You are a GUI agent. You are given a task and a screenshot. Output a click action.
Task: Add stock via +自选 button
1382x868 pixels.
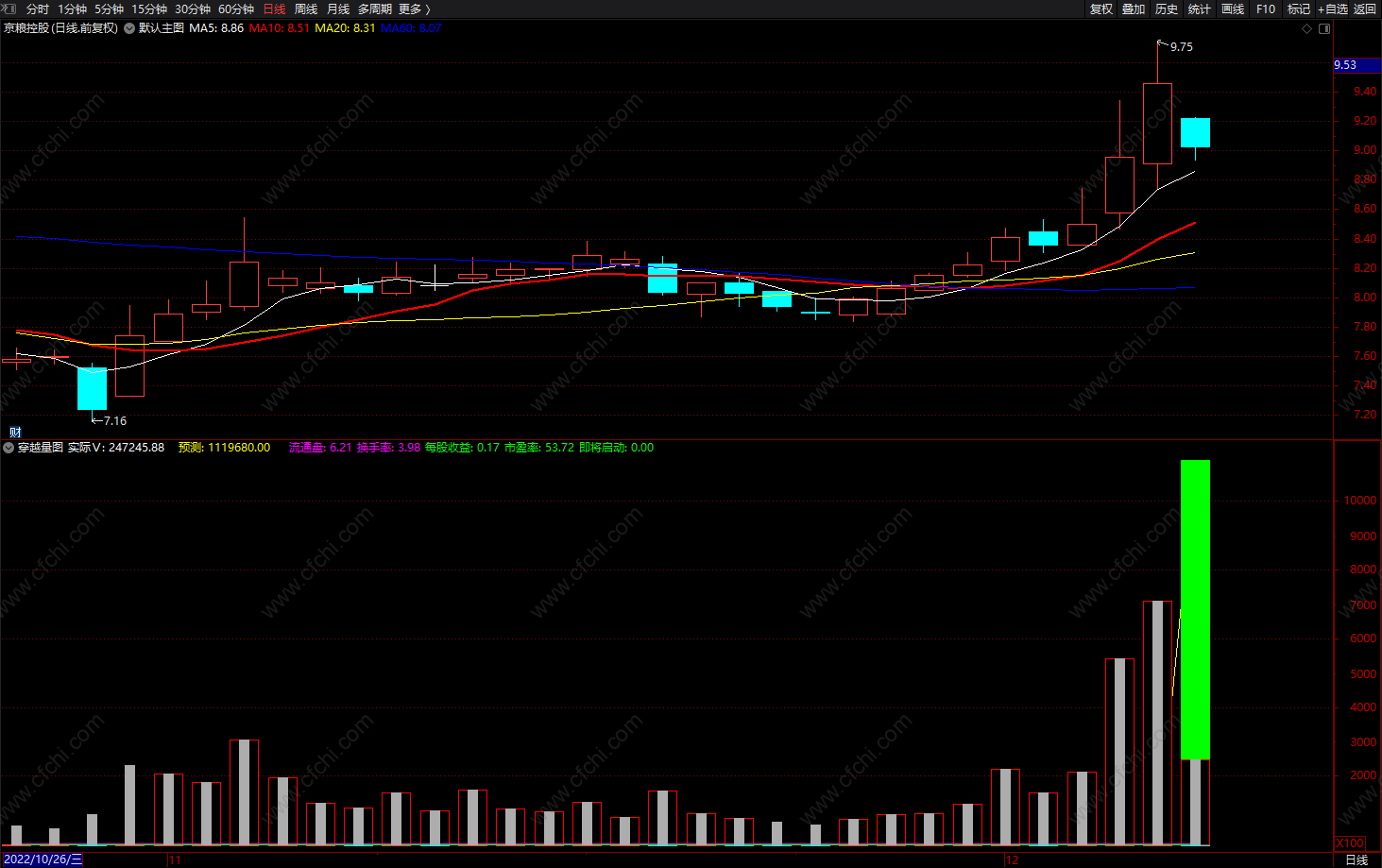tap(1333, 9)
